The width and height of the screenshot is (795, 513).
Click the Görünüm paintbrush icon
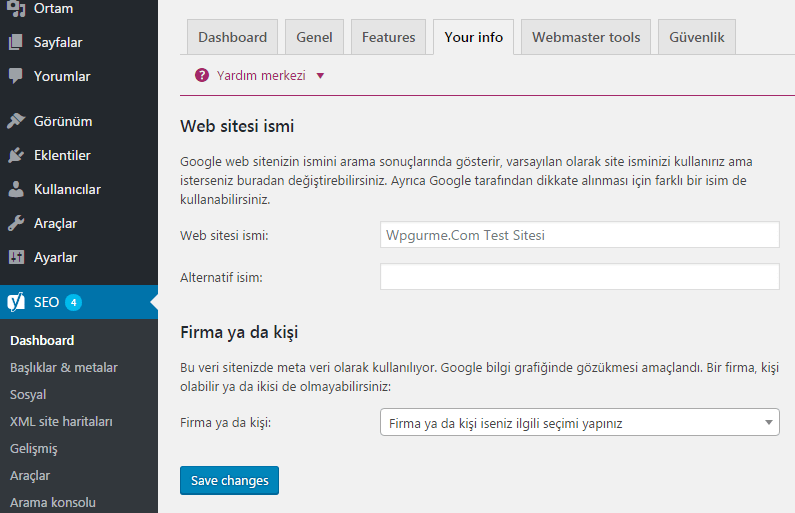pyautogui.click(x=16, y=121)
